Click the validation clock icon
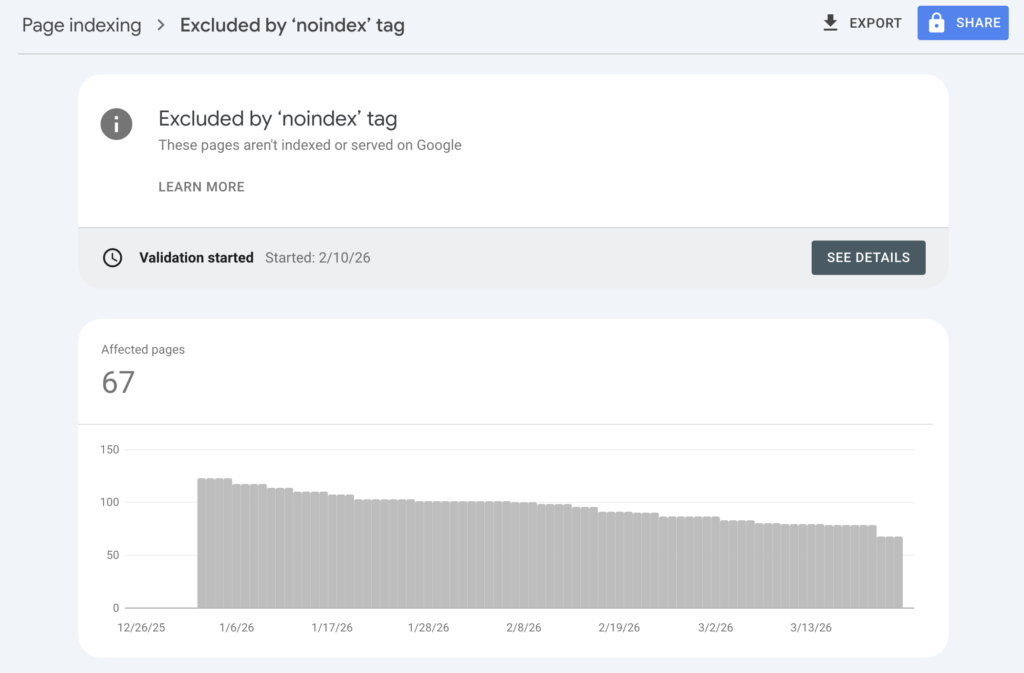The width and height of the screenshot is (1024, 673). click(113, 257)
